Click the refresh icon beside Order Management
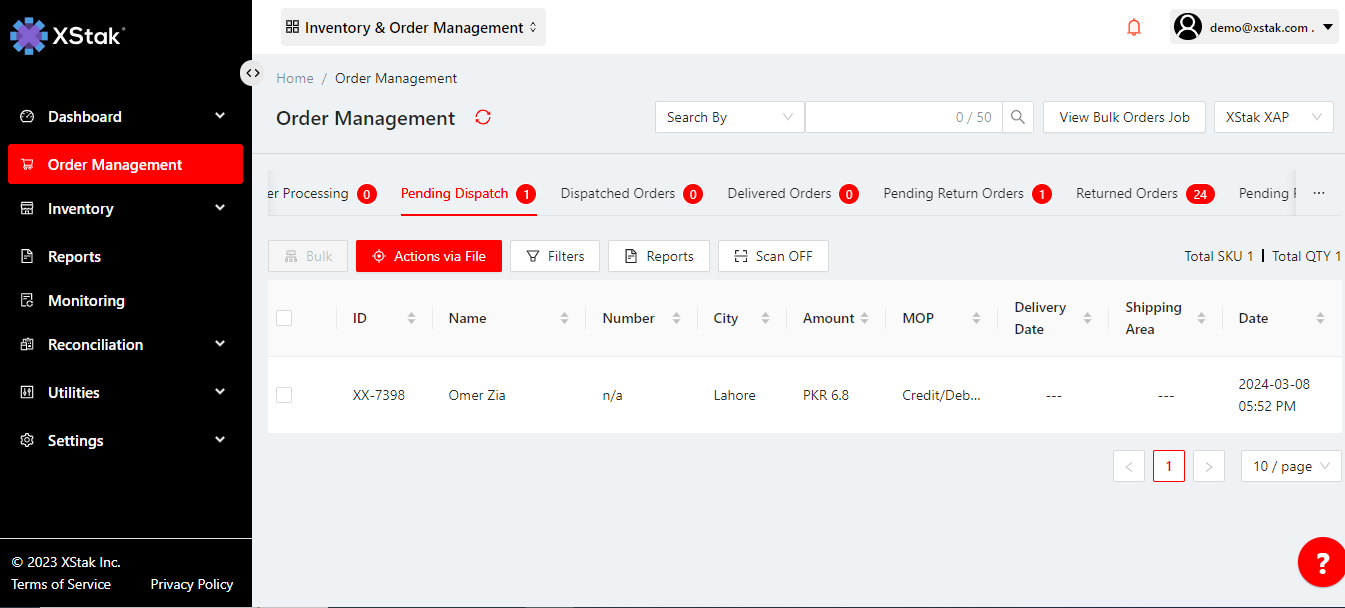 pos(483,117)
